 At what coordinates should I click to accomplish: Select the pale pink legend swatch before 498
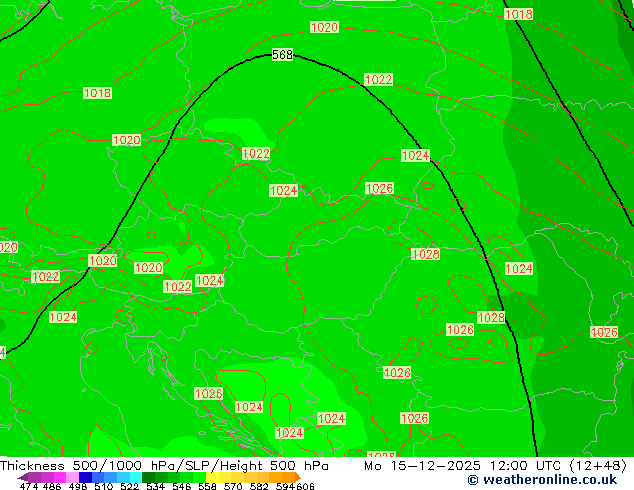click(x=72, y=477)
